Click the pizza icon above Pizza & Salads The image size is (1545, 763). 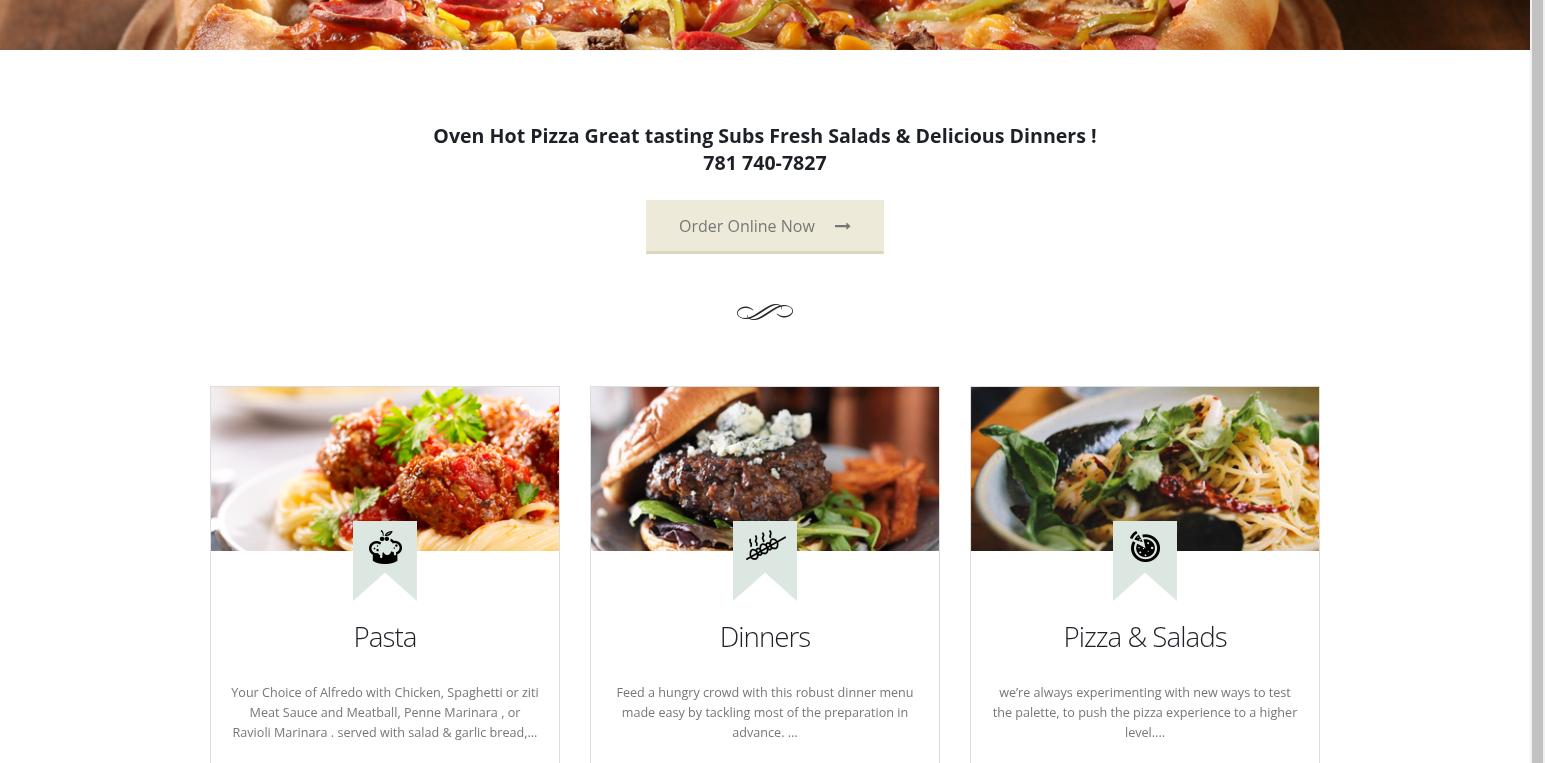coord(1145,547)
